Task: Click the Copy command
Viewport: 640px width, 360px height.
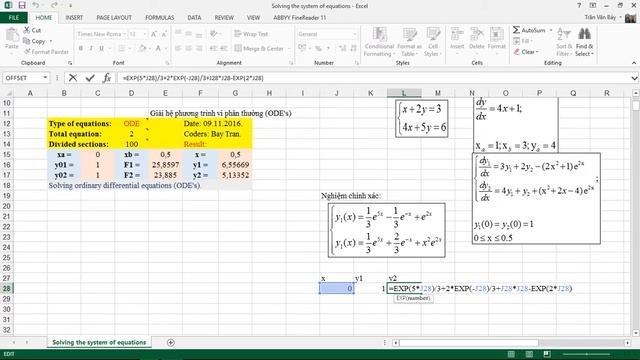Action: coord(35,41)
